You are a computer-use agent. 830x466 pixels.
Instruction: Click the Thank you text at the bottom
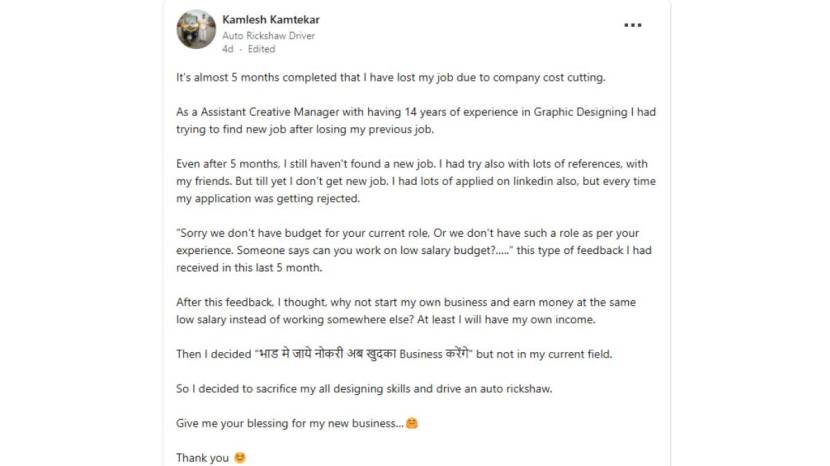tap(201, 457)
